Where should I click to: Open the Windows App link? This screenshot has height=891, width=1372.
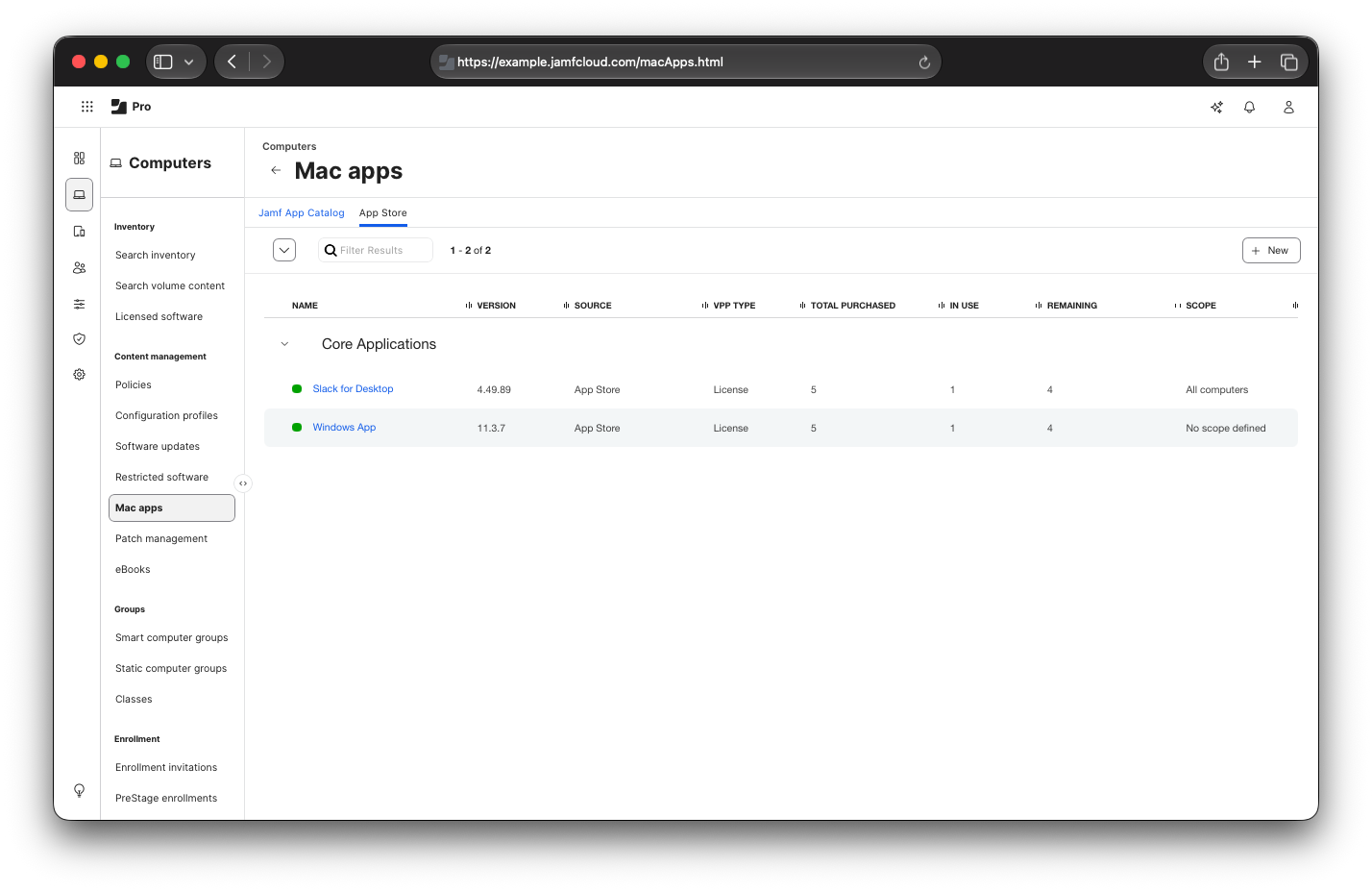pyautogui.click(x=344, y=428)
